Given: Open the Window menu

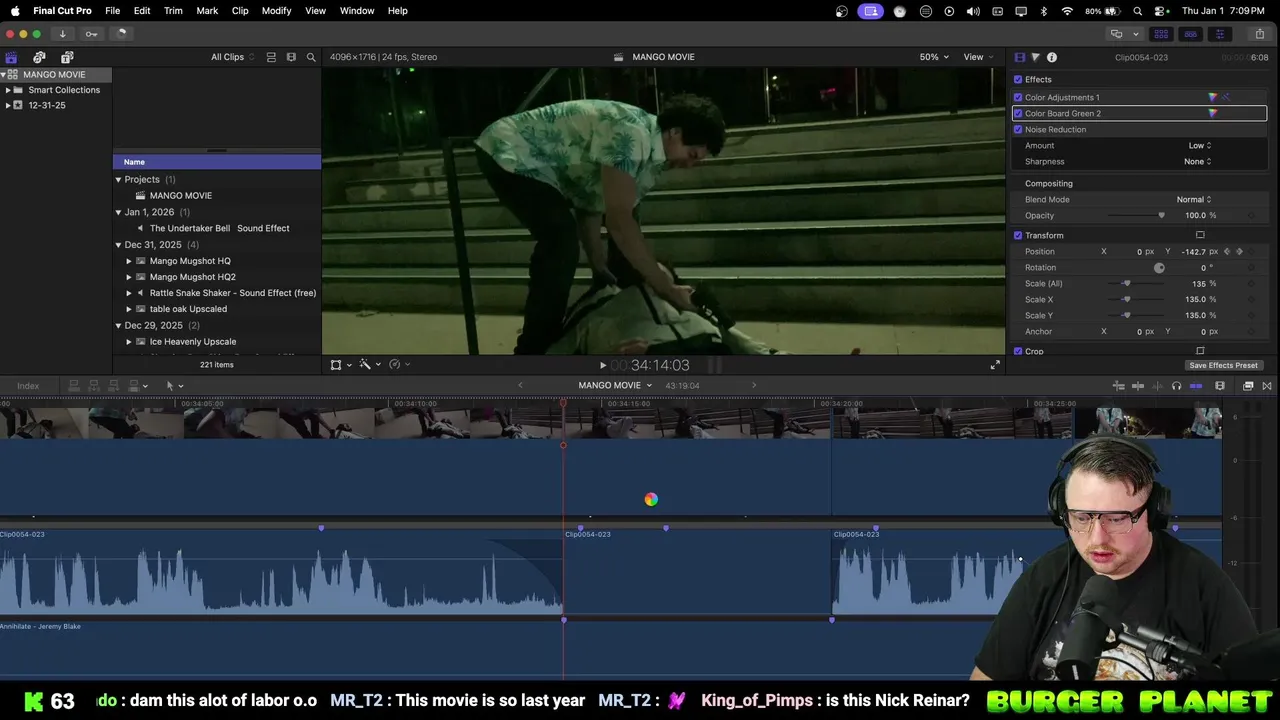Looking at the screenshot, I should pyautogui.click(x=357, y=10).
